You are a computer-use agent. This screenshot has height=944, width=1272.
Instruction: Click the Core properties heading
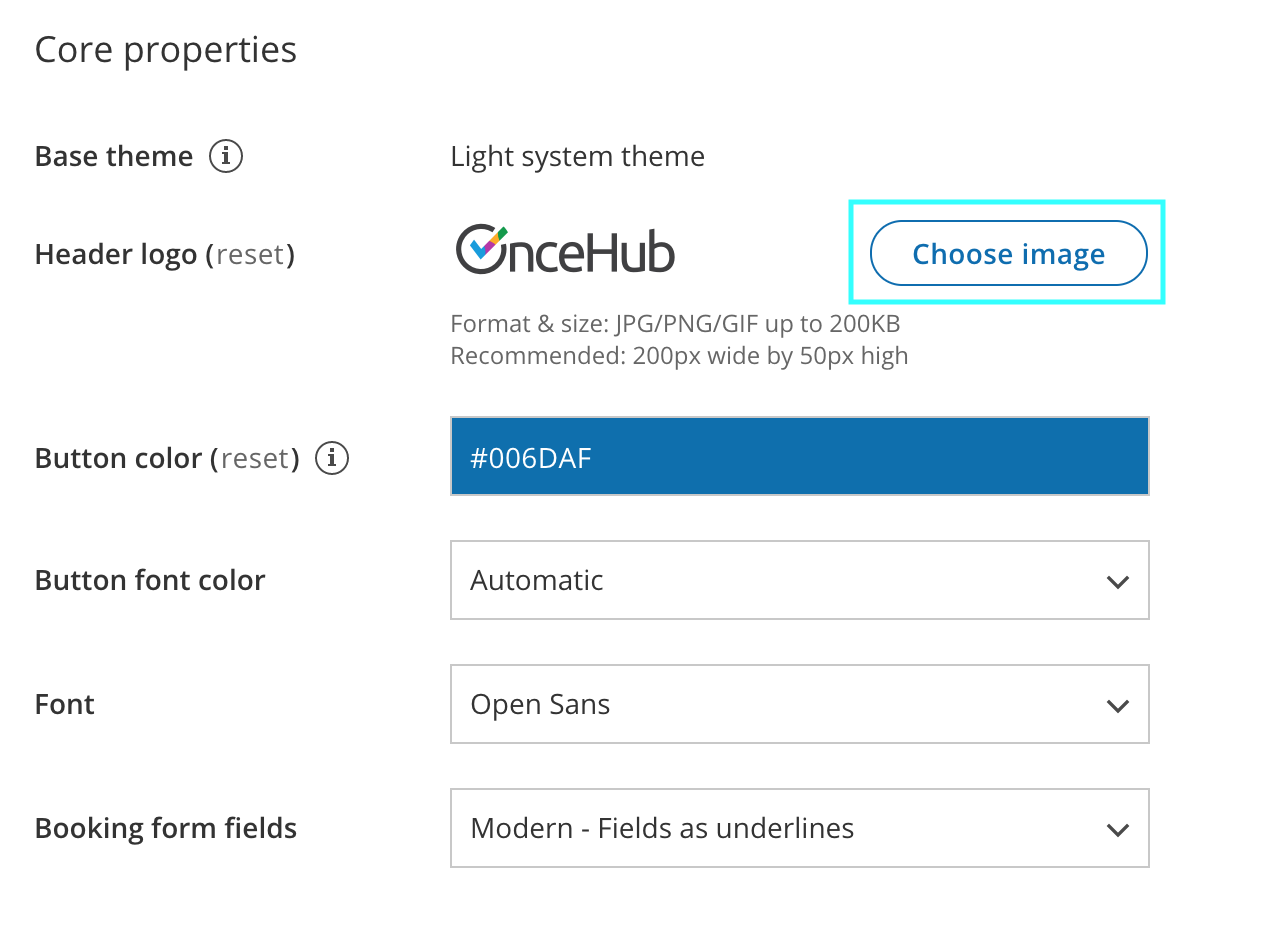(165, 50)
